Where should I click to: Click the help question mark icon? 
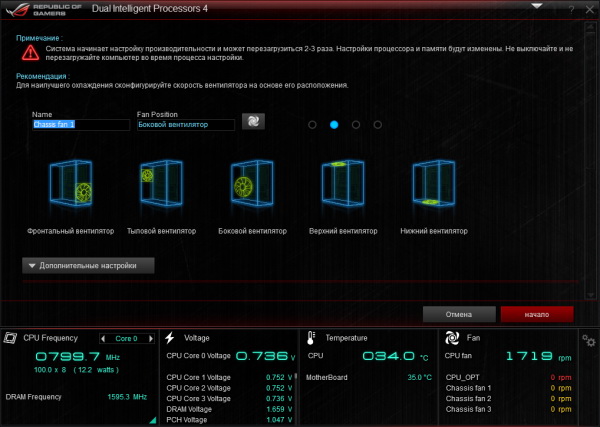(571, 10)
